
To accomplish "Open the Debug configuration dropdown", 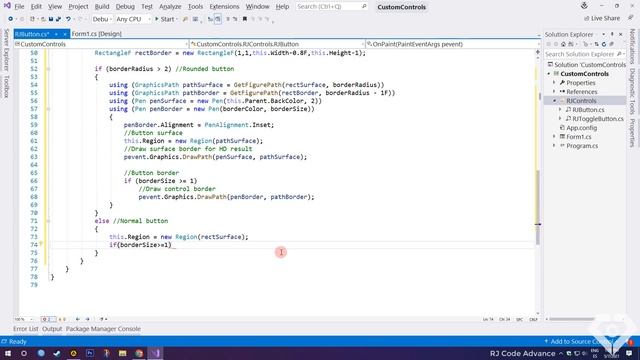I will [x=102, y=19].
